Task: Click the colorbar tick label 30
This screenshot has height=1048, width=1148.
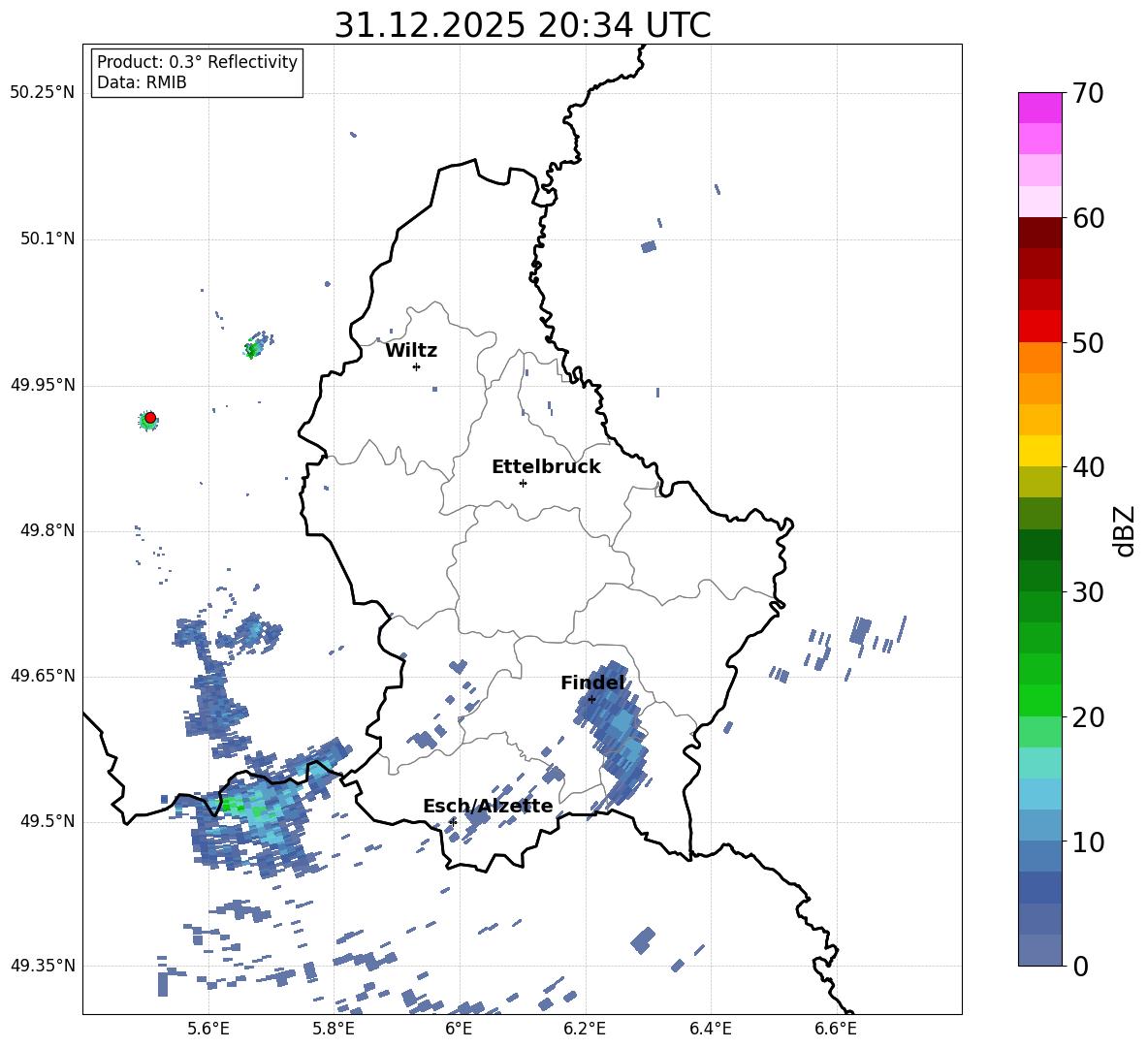Action: (1088, 592)
